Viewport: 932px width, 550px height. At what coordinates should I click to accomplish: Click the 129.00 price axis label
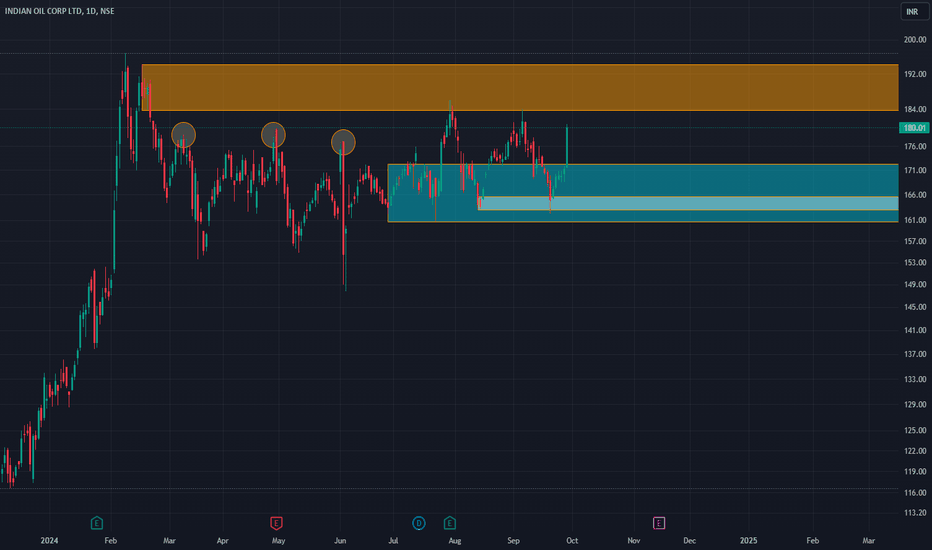pos(915,404)
